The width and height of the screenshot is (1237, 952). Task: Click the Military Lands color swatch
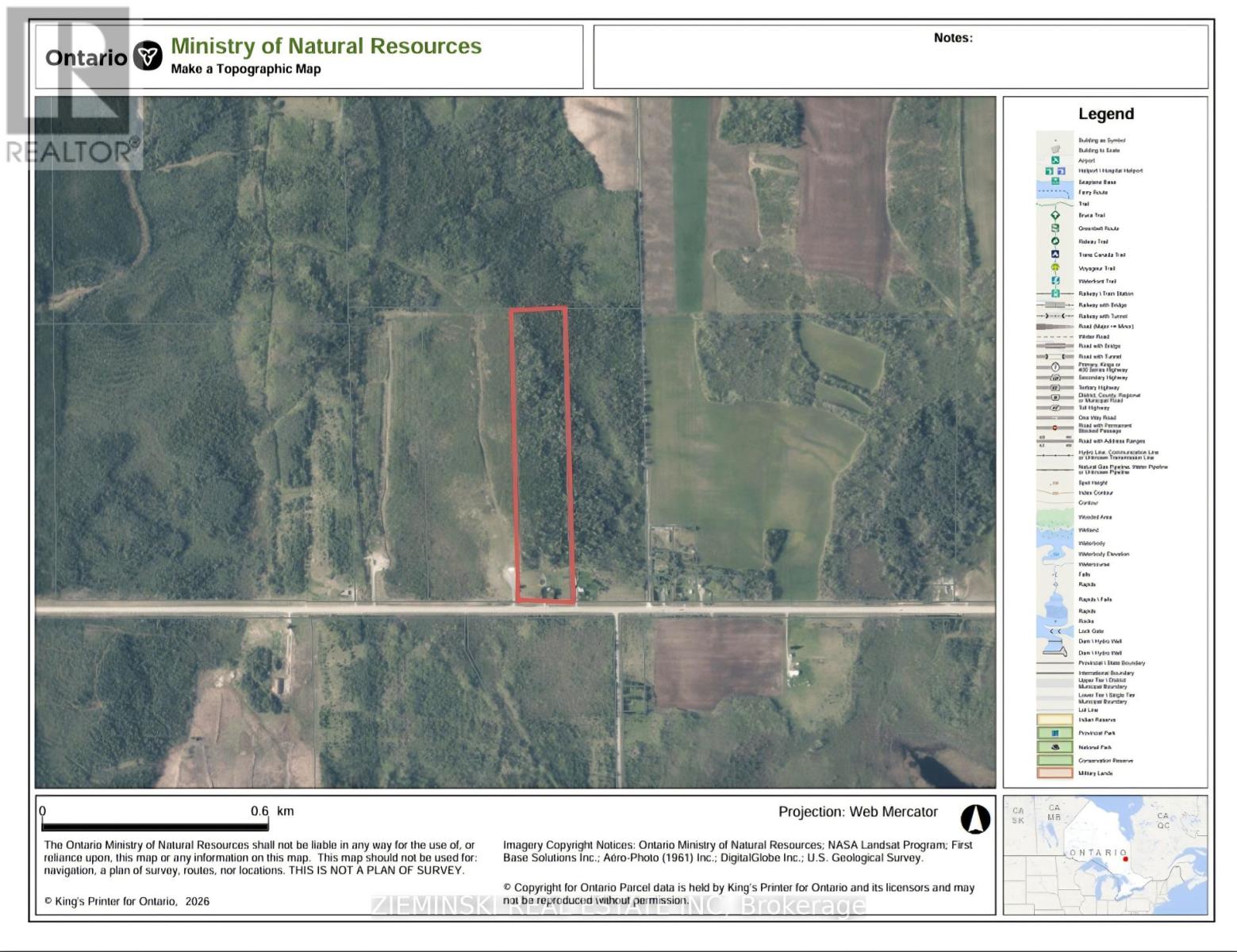pos(1055,773)
